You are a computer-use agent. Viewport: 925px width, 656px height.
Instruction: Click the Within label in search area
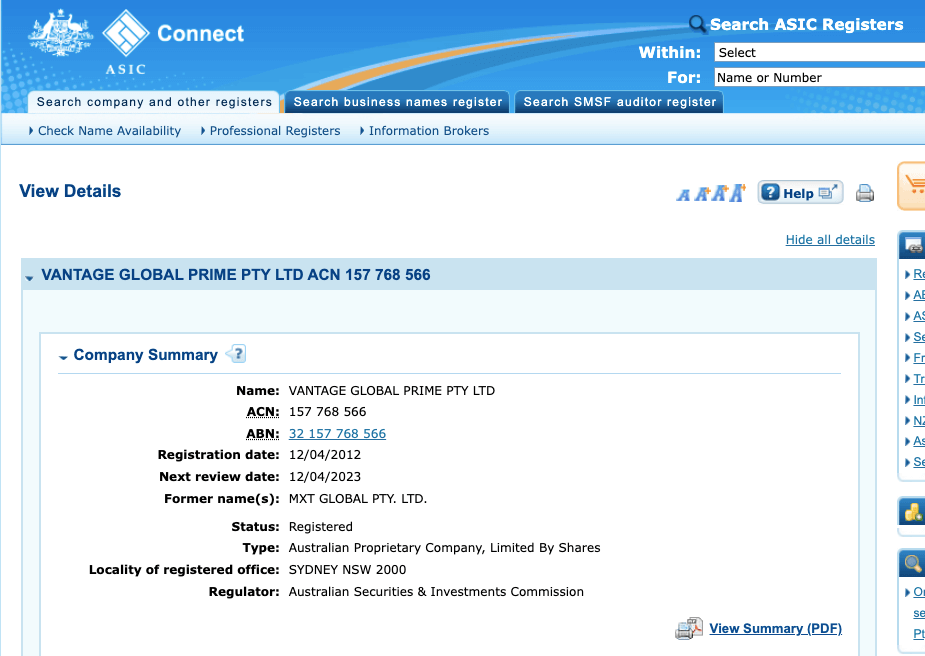coord(670,53)
